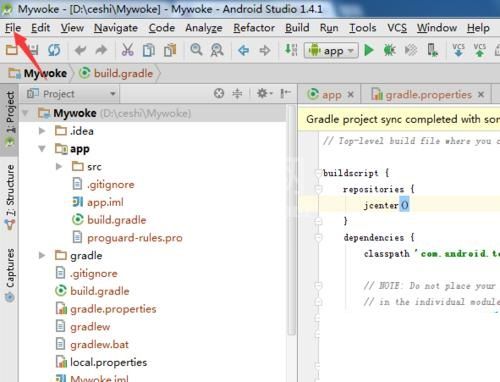Click the Redo arrow icon
Screen dimensions: 500x382
(101, 50)
